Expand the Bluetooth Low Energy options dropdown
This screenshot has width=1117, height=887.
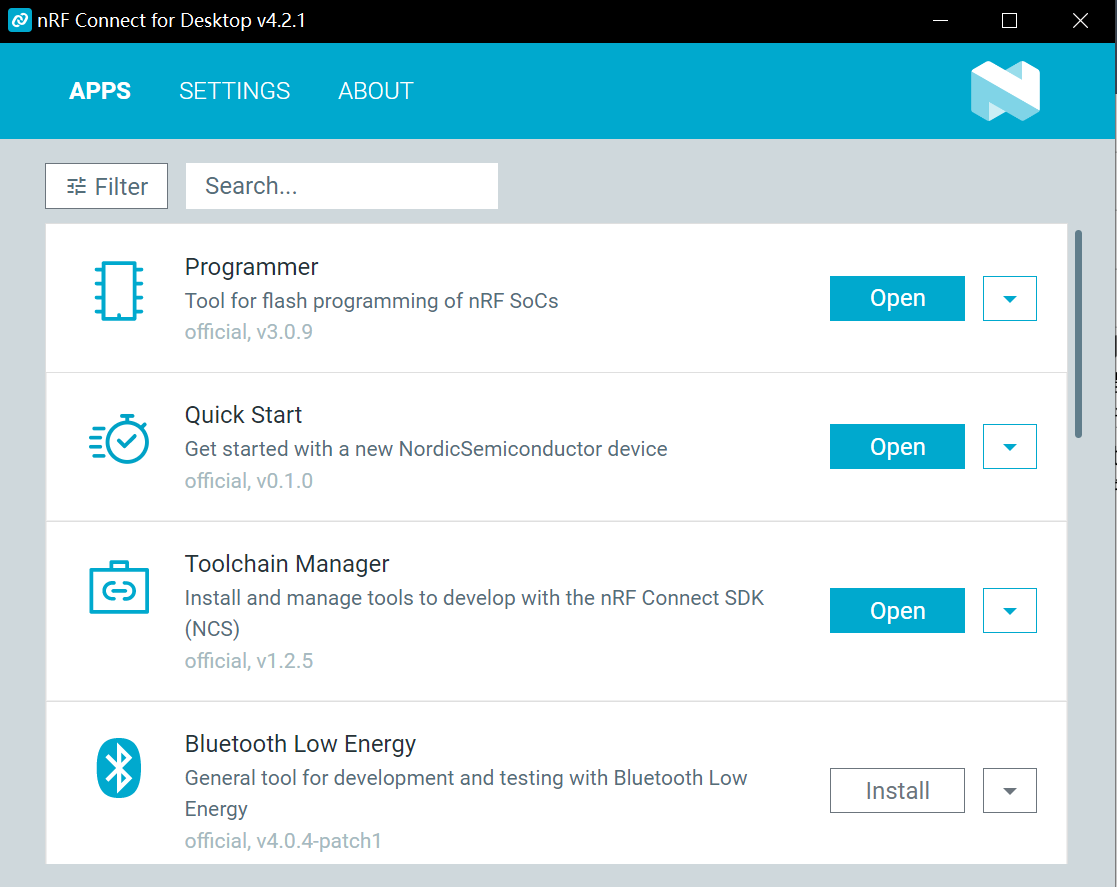(x=1009, y=791)
